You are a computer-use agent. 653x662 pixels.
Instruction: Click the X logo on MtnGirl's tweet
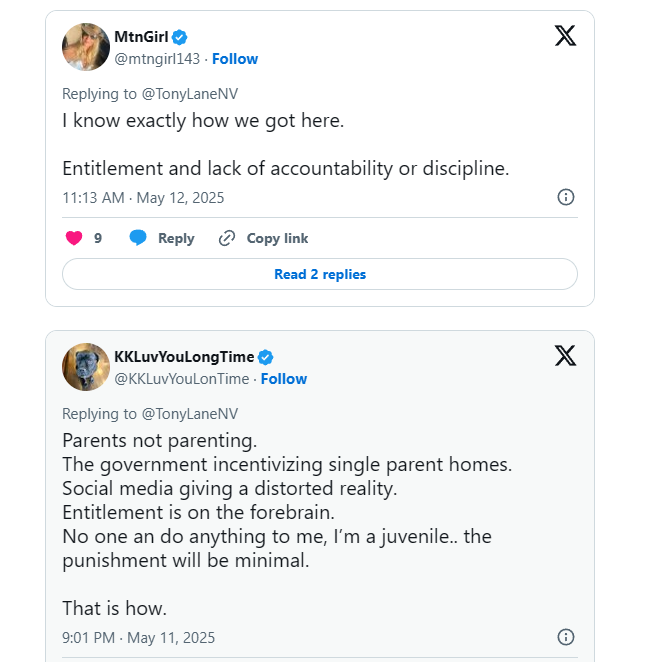pos(565,35)
